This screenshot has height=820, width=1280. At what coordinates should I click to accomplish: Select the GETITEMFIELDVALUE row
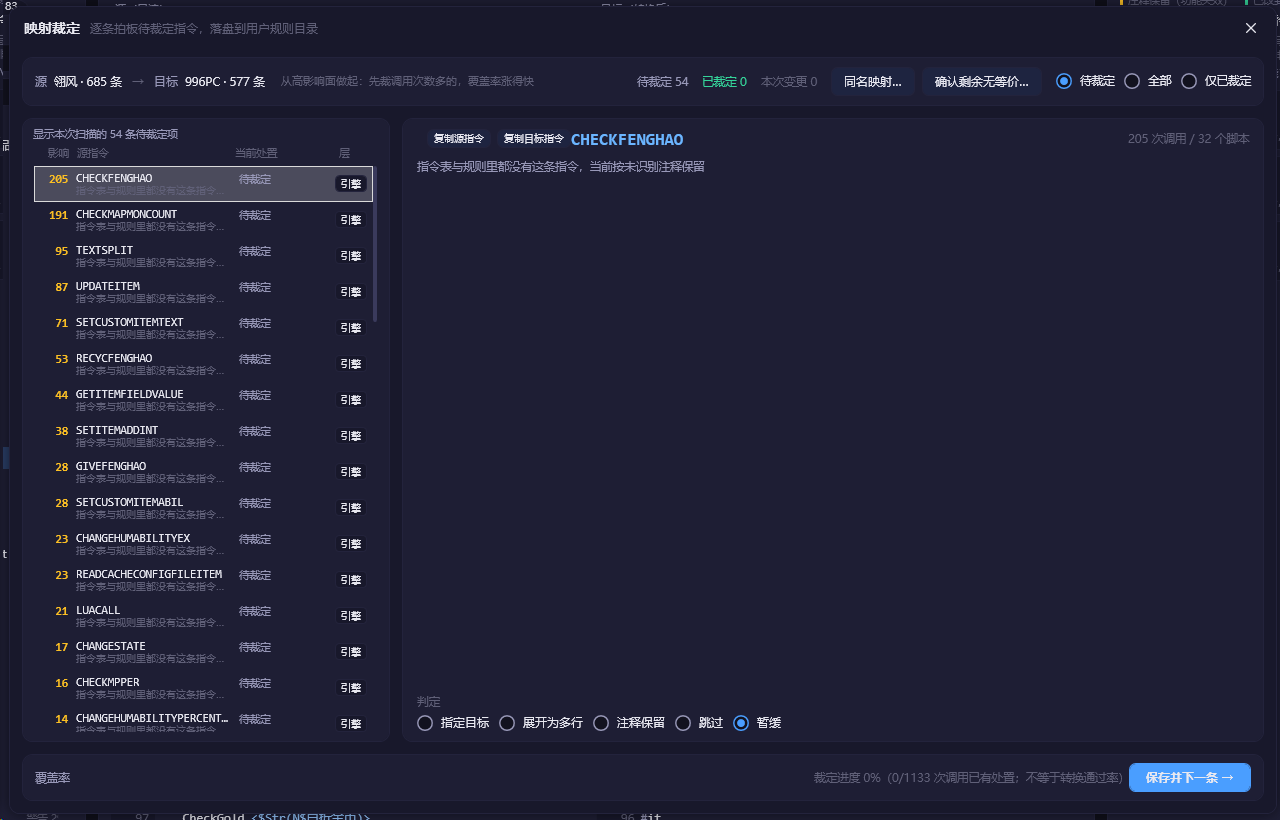click(x=203, y=400)
